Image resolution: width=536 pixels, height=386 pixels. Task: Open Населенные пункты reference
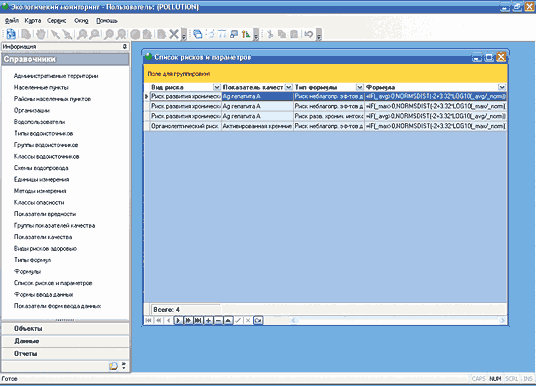tap(41, 88)
